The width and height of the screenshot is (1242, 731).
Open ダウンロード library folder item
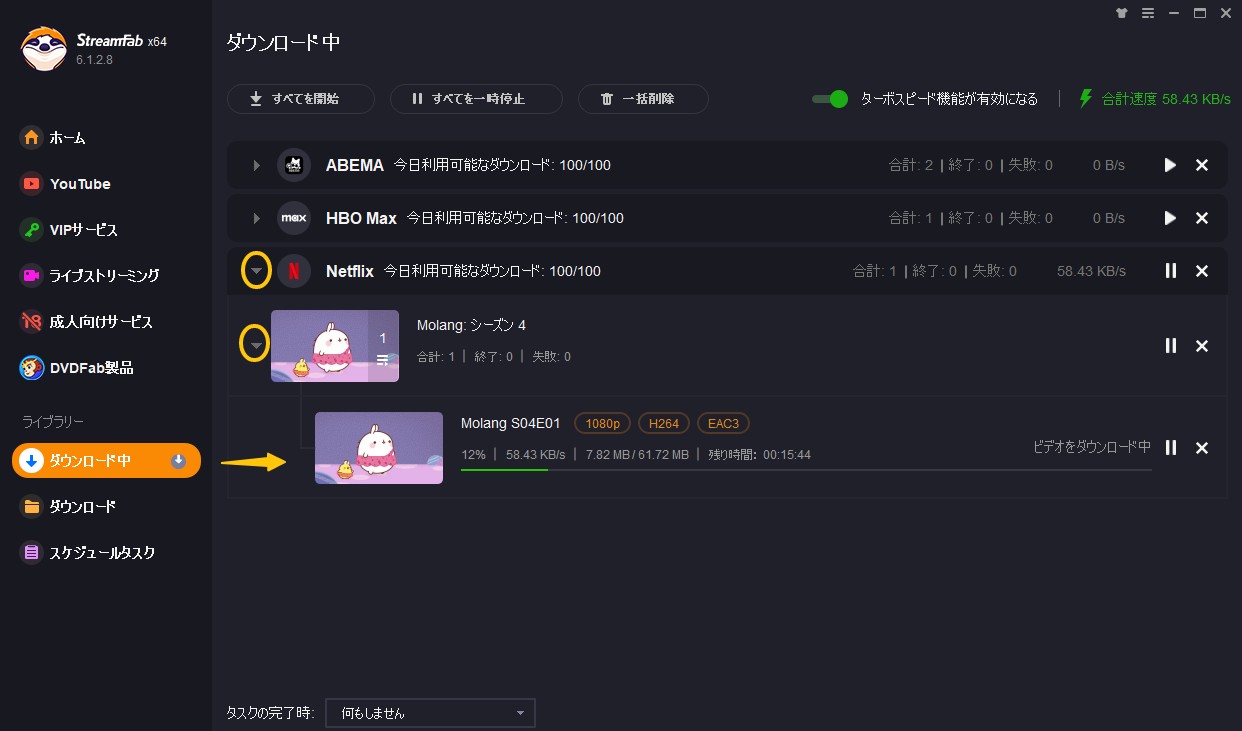(x=69, y=506)
